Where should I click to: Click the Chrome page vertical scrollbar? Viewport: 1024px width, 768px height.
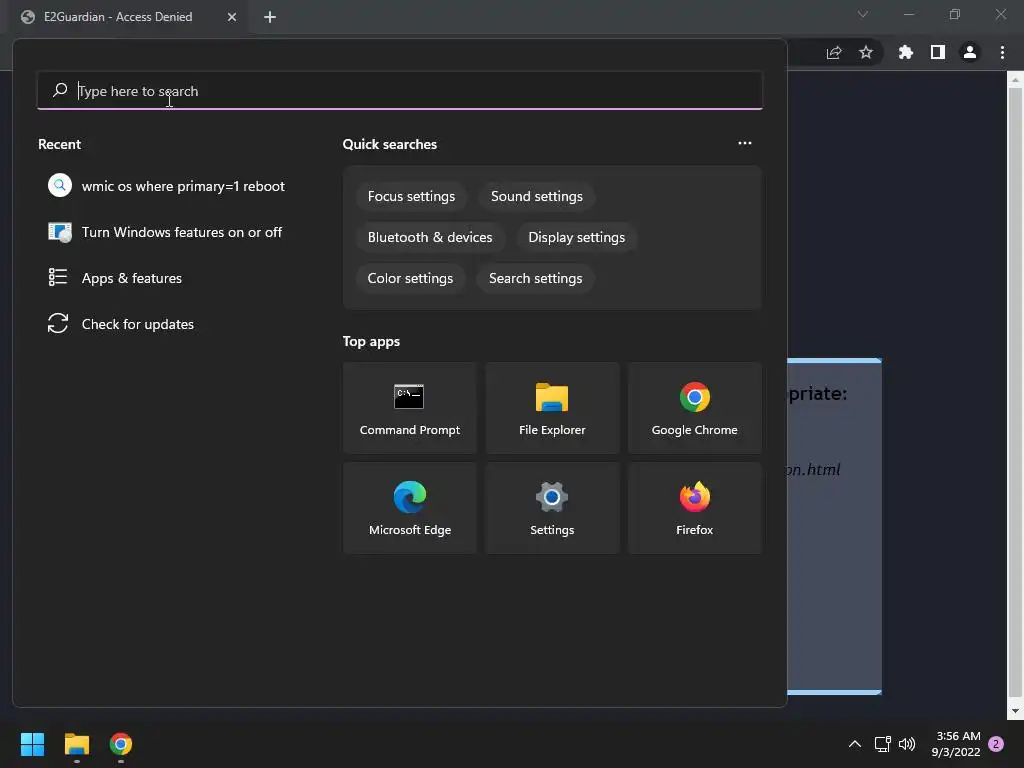(1015, 394)
